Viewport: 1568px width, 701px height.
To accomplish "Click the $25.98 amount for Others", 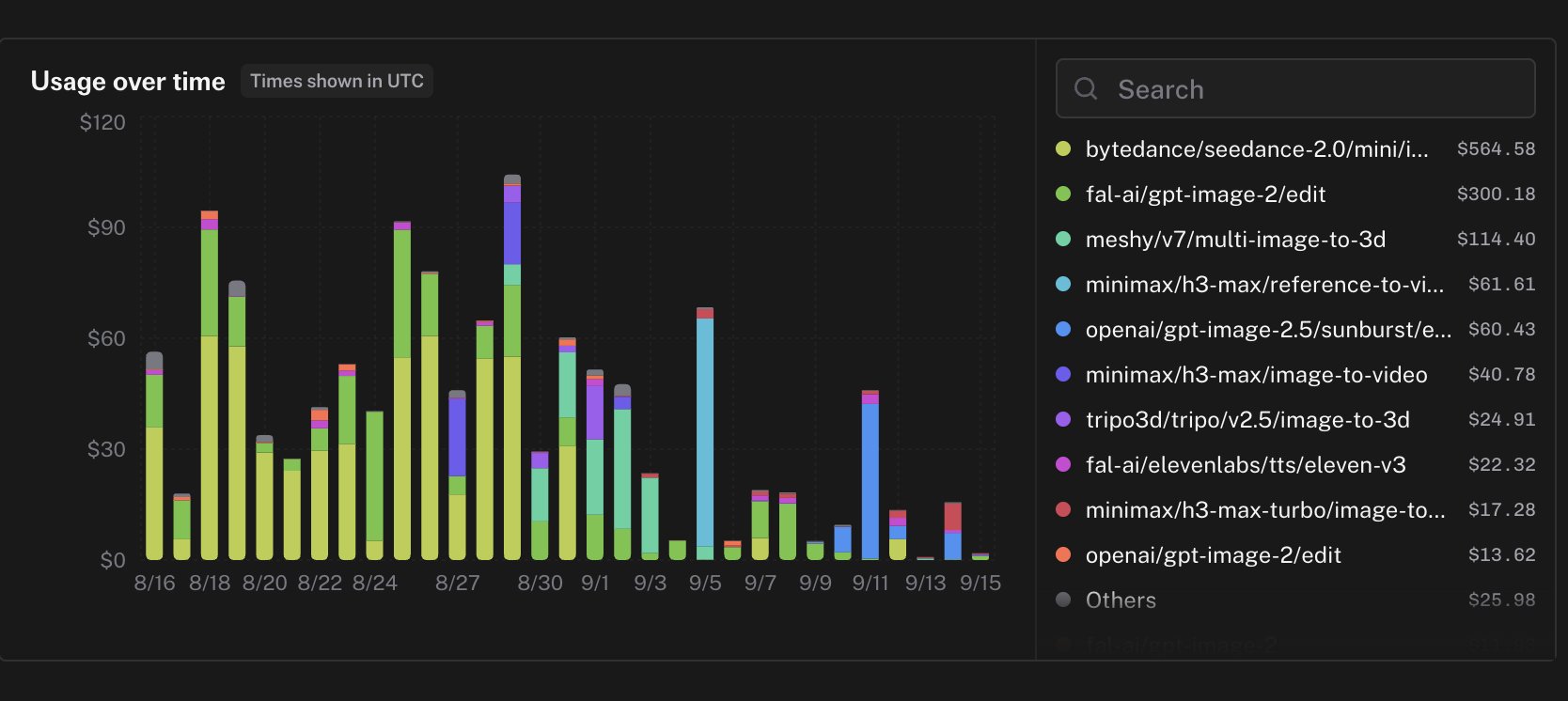I will click(1501, 600).
